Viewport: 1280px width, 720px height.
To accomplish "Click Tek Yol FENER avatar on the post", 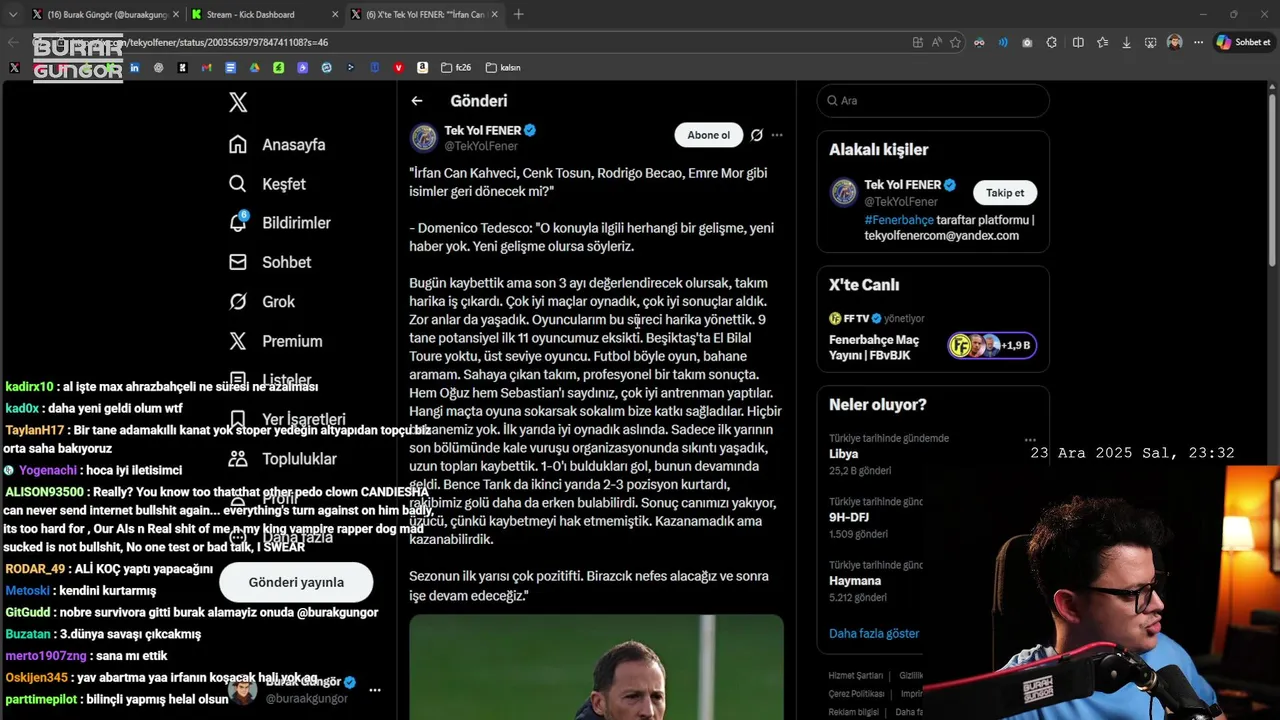I will pos(424,137).
